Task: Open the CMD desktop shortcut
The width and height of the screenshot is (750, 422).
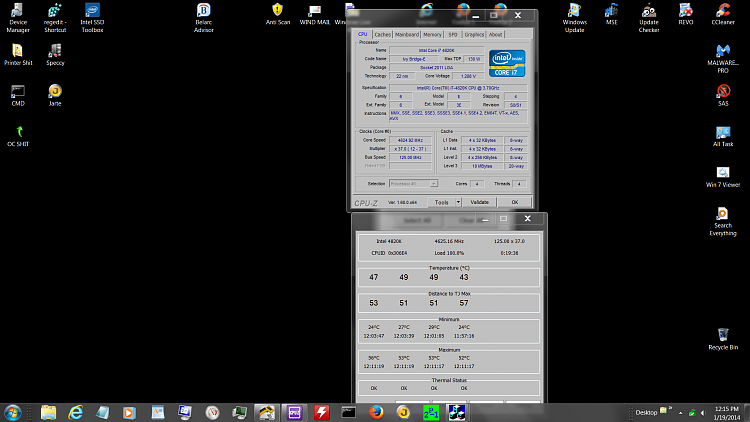Action: tap(18, 95)
